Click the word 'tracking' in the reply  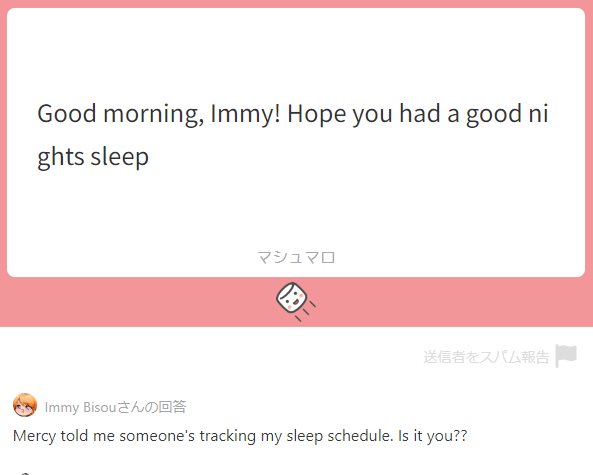pos(228,436)
